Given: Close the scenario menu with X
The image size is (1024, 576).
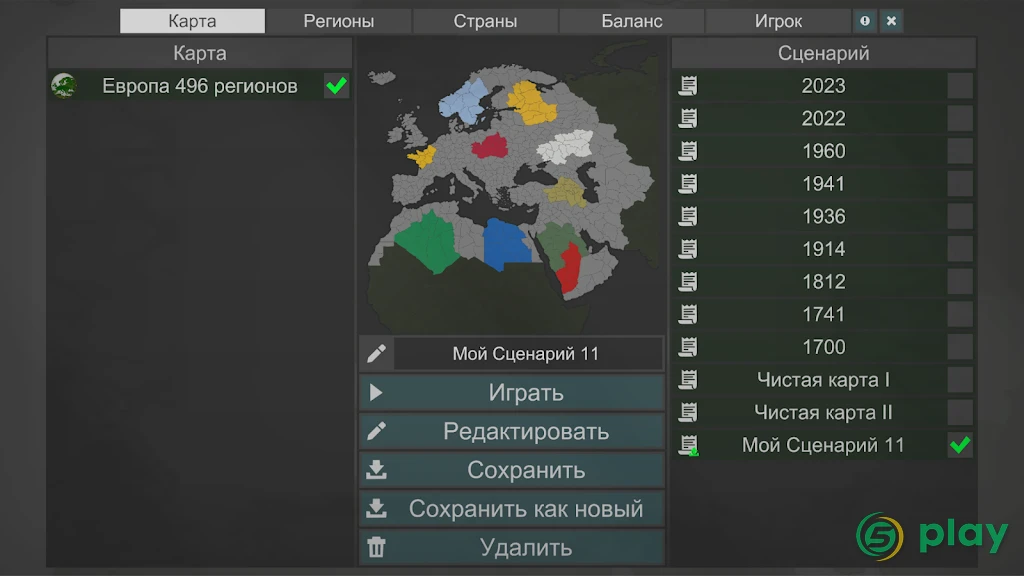Looking at the screenshot, I should tap(891, 21).
